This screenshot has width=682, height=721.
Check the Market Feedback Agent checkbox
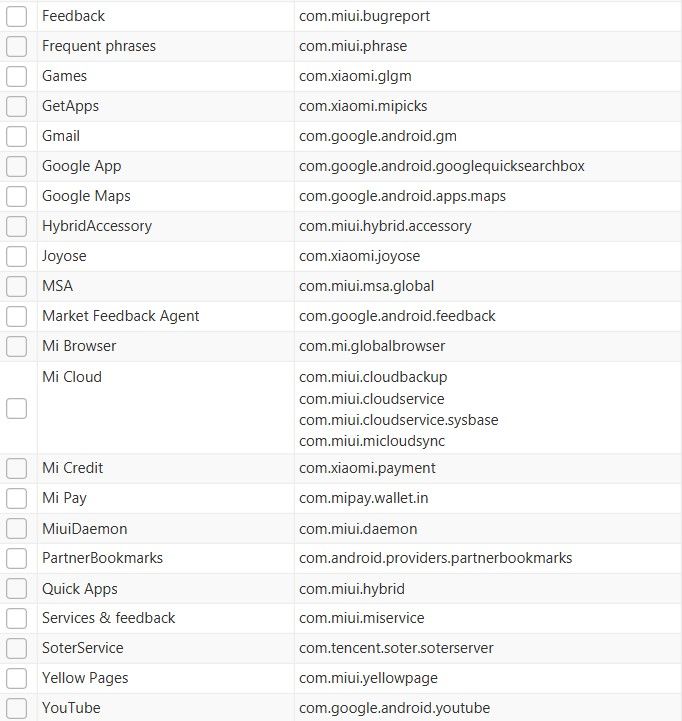click(17, 317)
